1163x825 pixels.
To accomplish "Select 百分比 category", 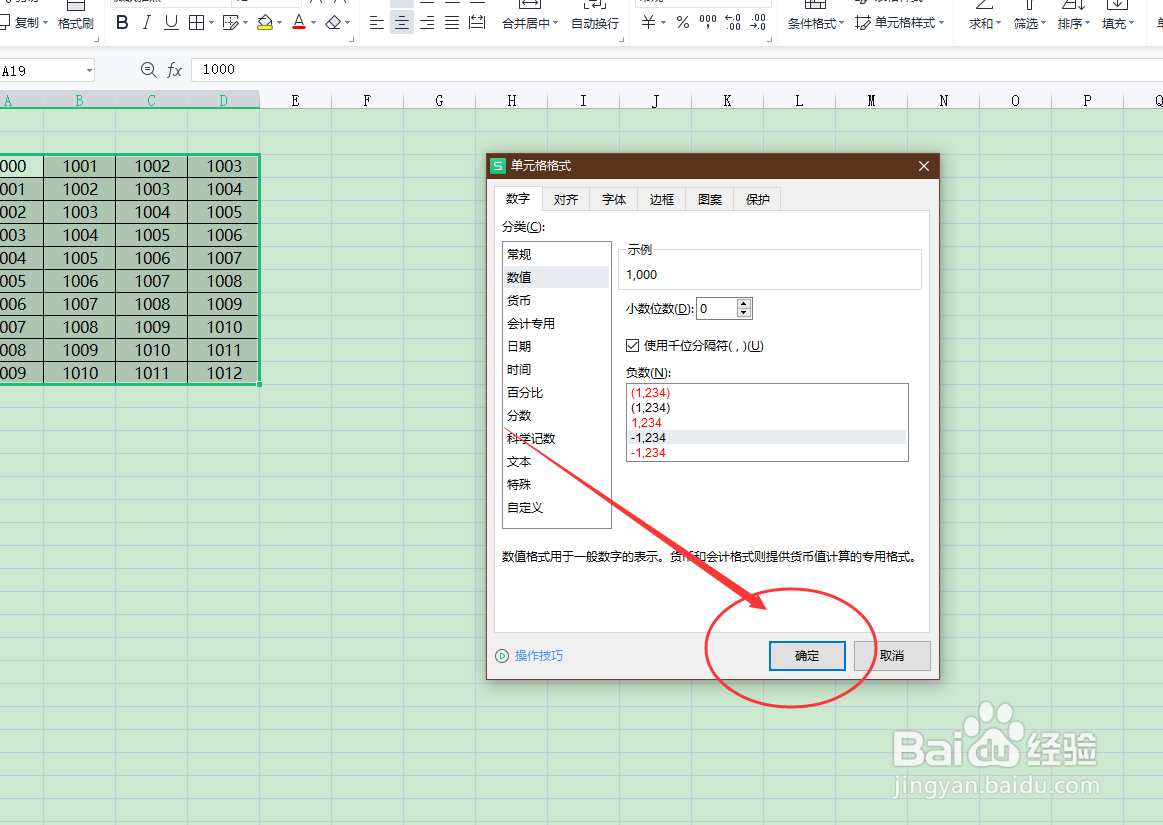I will (556, 392).
